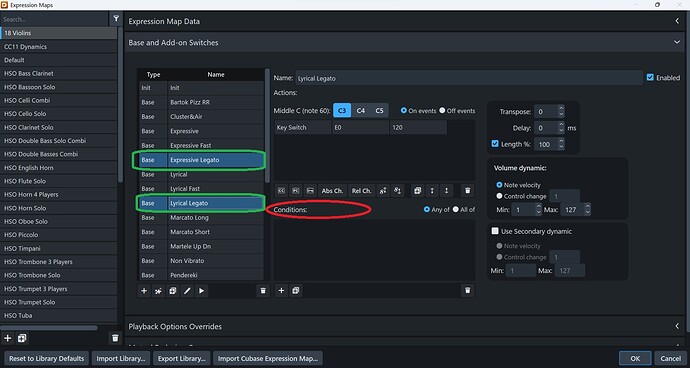Move the selected action down
690x368 pixels.
(447, 191)
